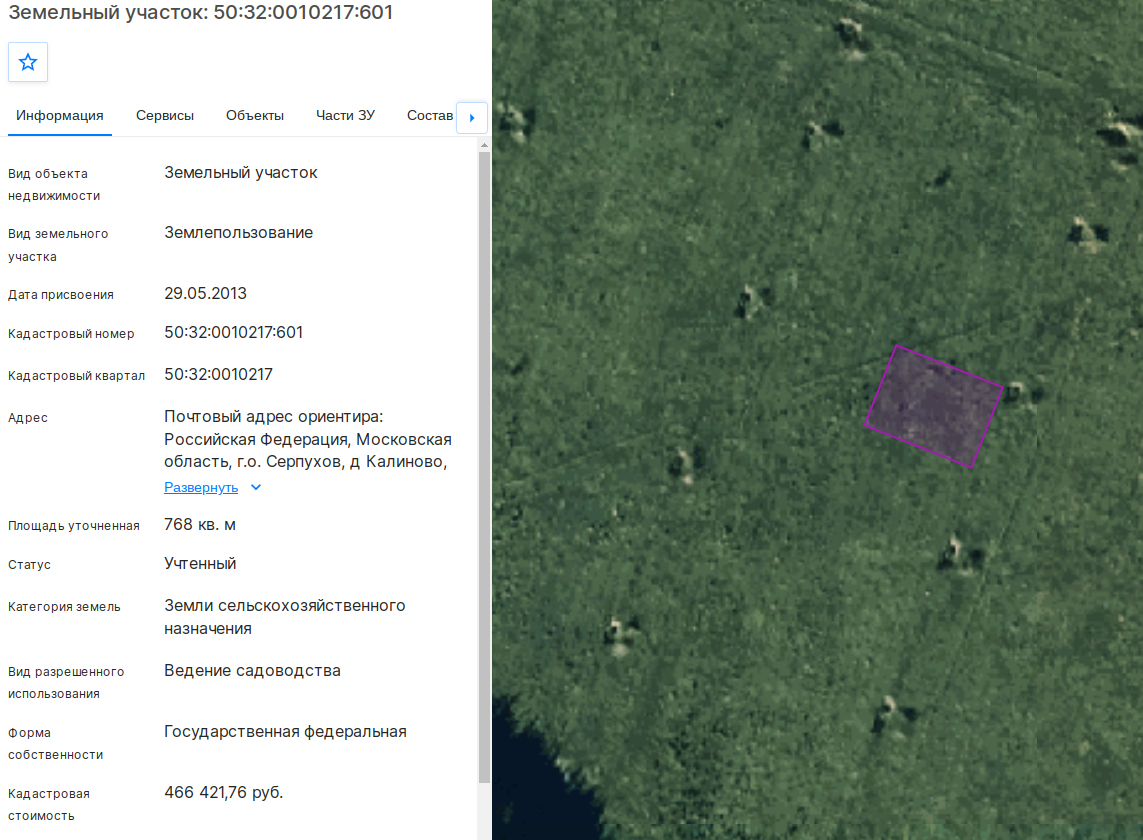Click the label Форма собственности
The image size is (1143, 840).
(x=55, y=744)
